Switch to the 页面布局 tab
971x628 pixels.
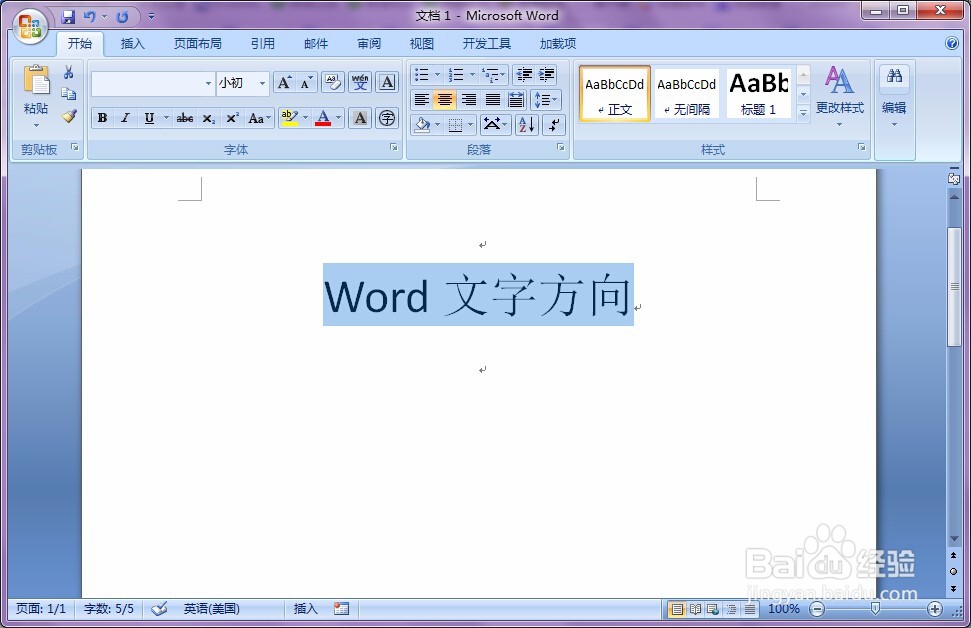pyautogui.click(x=198, y=43)
